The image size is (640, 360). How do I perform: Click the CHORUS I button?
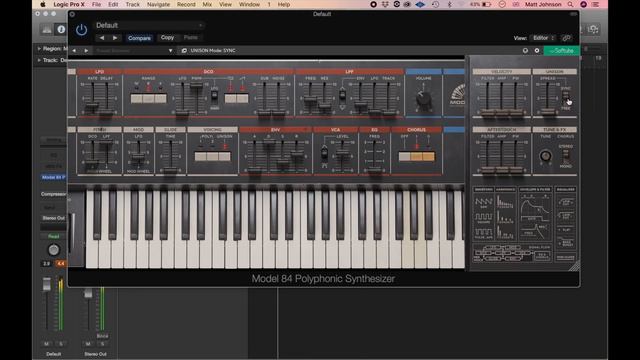(x=417, y=157)
